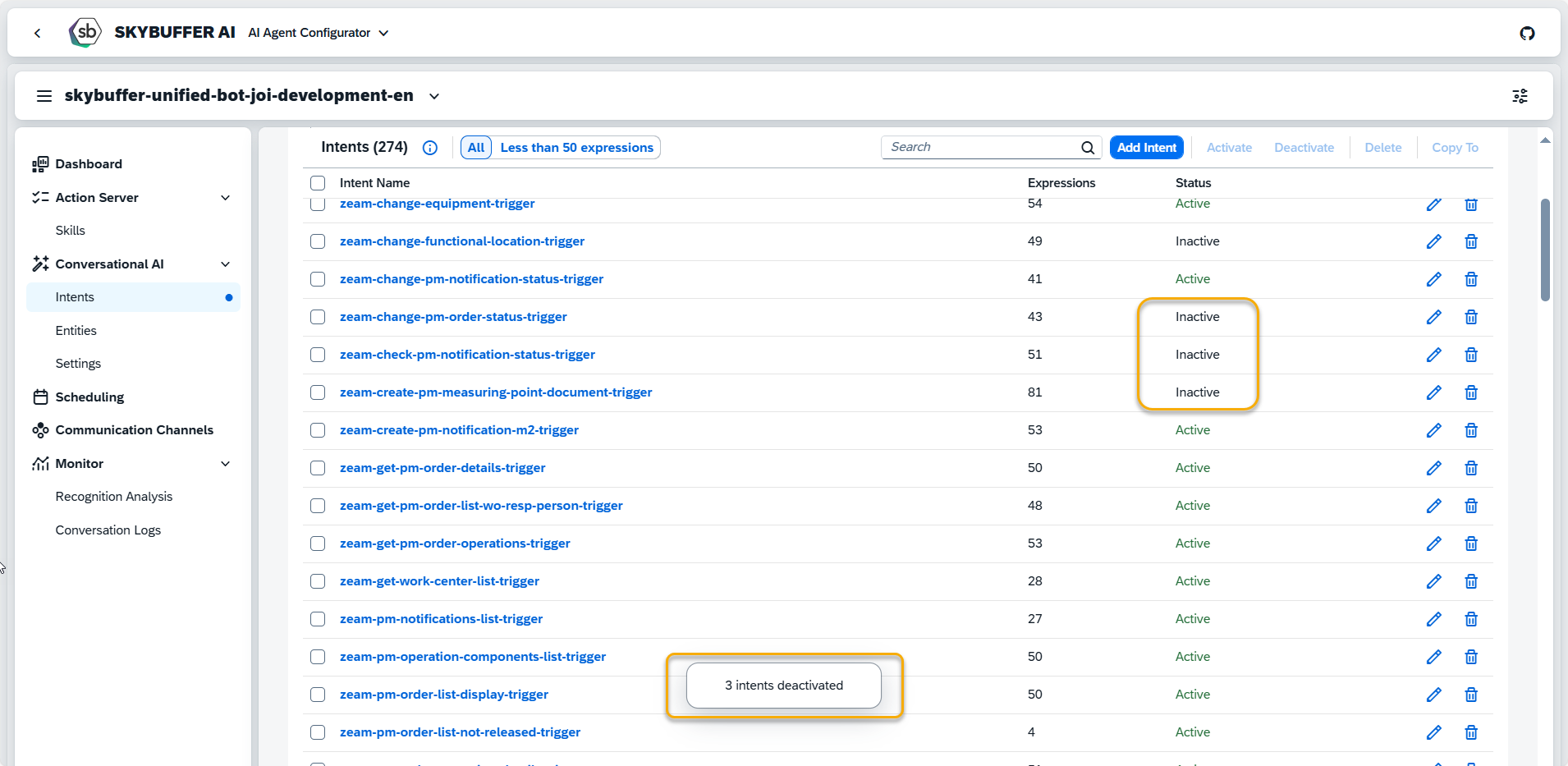Open zeam-get-pm-order-details-trigger intent link
The image size is (1568, 766).
pyautogui.click(x=442, y=468)
